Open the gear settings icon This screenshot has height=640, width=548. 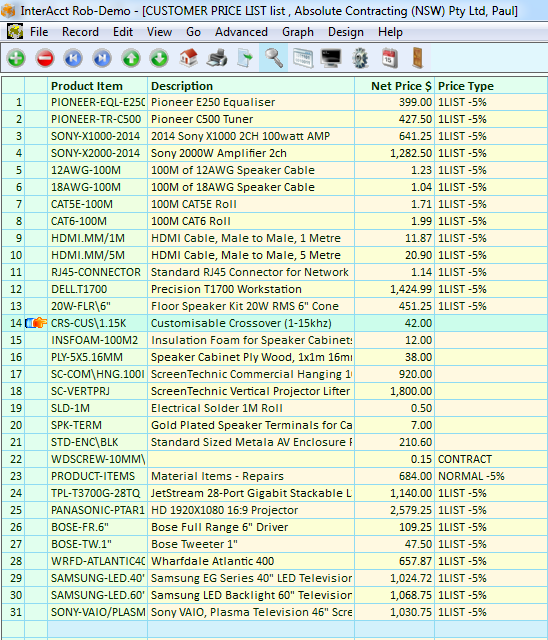tap(360, 58)
